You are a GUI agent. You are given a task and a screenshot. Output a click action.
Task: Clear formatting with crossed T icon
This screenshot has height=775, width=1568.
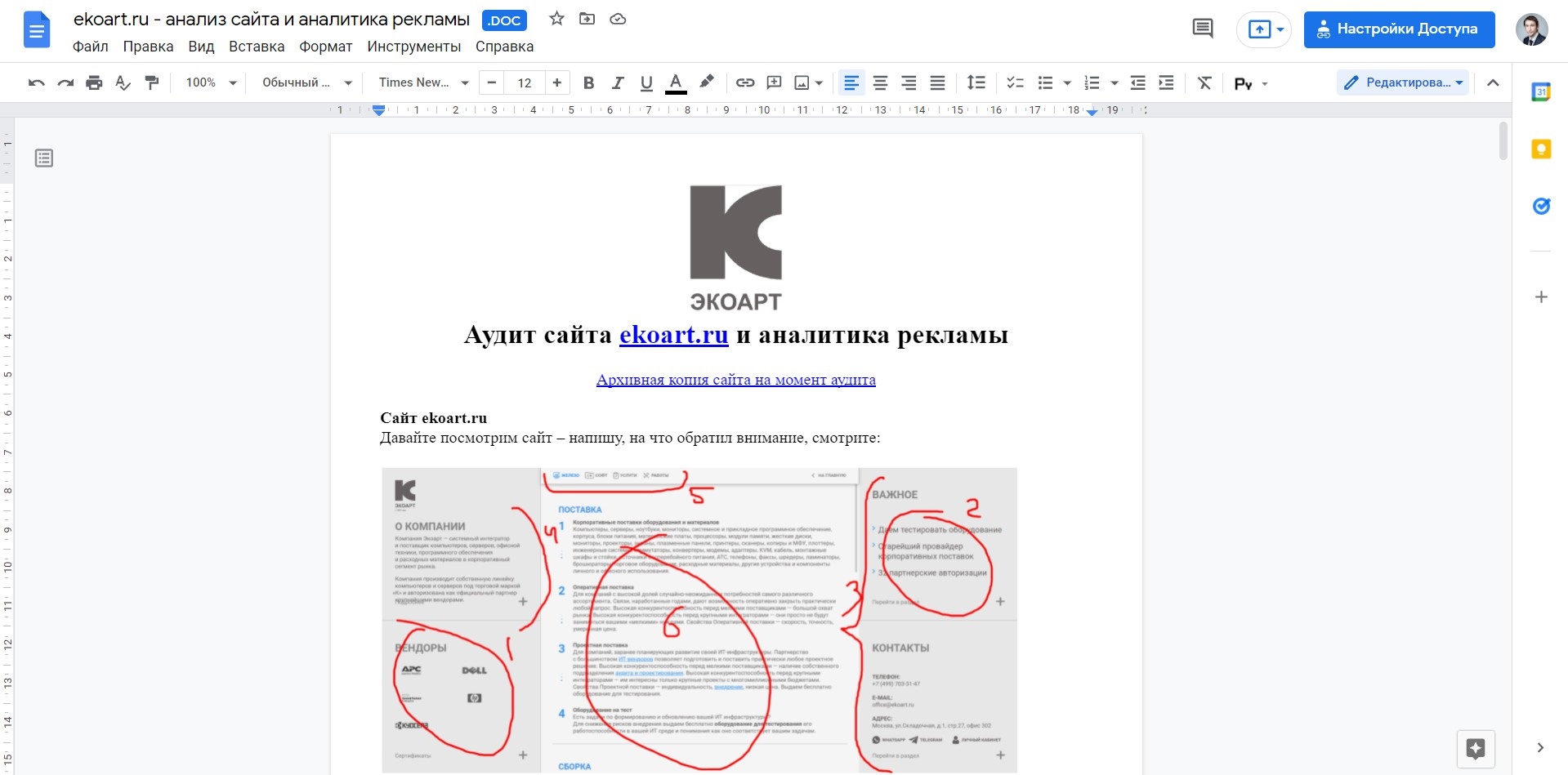pyautogui.click(x=1204, y=82)
